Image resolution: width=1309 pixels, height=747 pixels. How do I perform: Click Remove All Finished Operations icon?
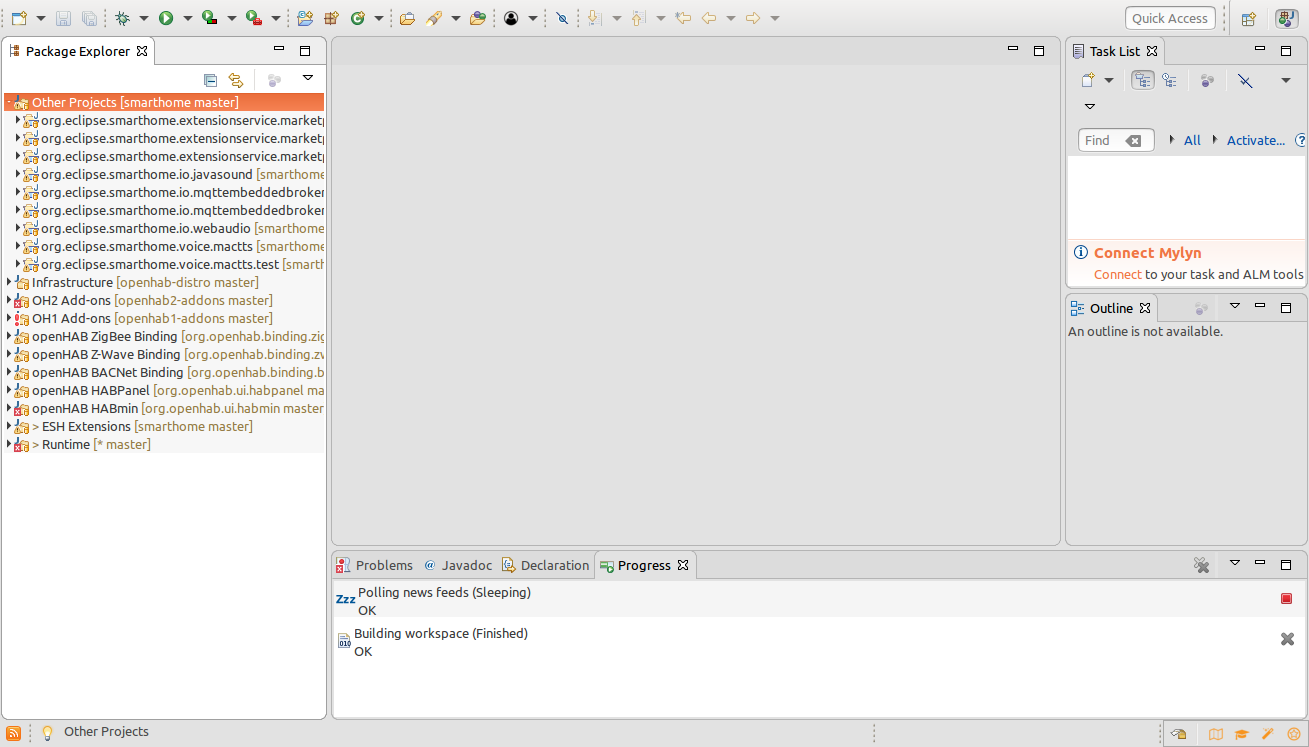click(1202, 565)
